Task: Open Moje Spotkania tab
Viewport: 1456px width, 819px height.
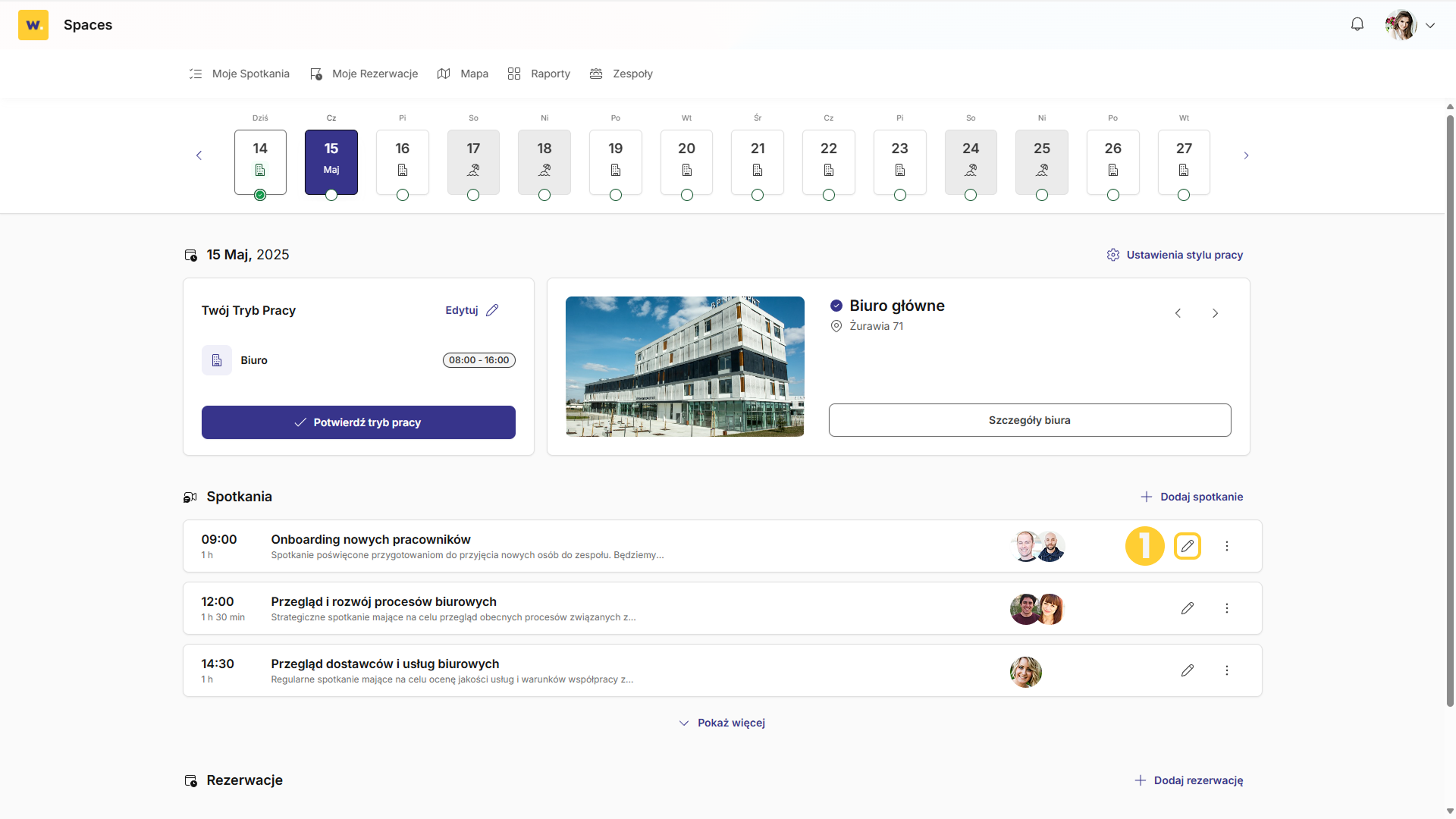Action: [x=240, y=74]
